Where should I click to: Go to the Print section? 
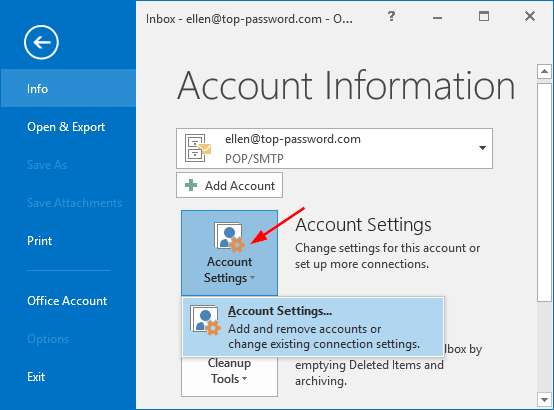(x=40, y=241)
